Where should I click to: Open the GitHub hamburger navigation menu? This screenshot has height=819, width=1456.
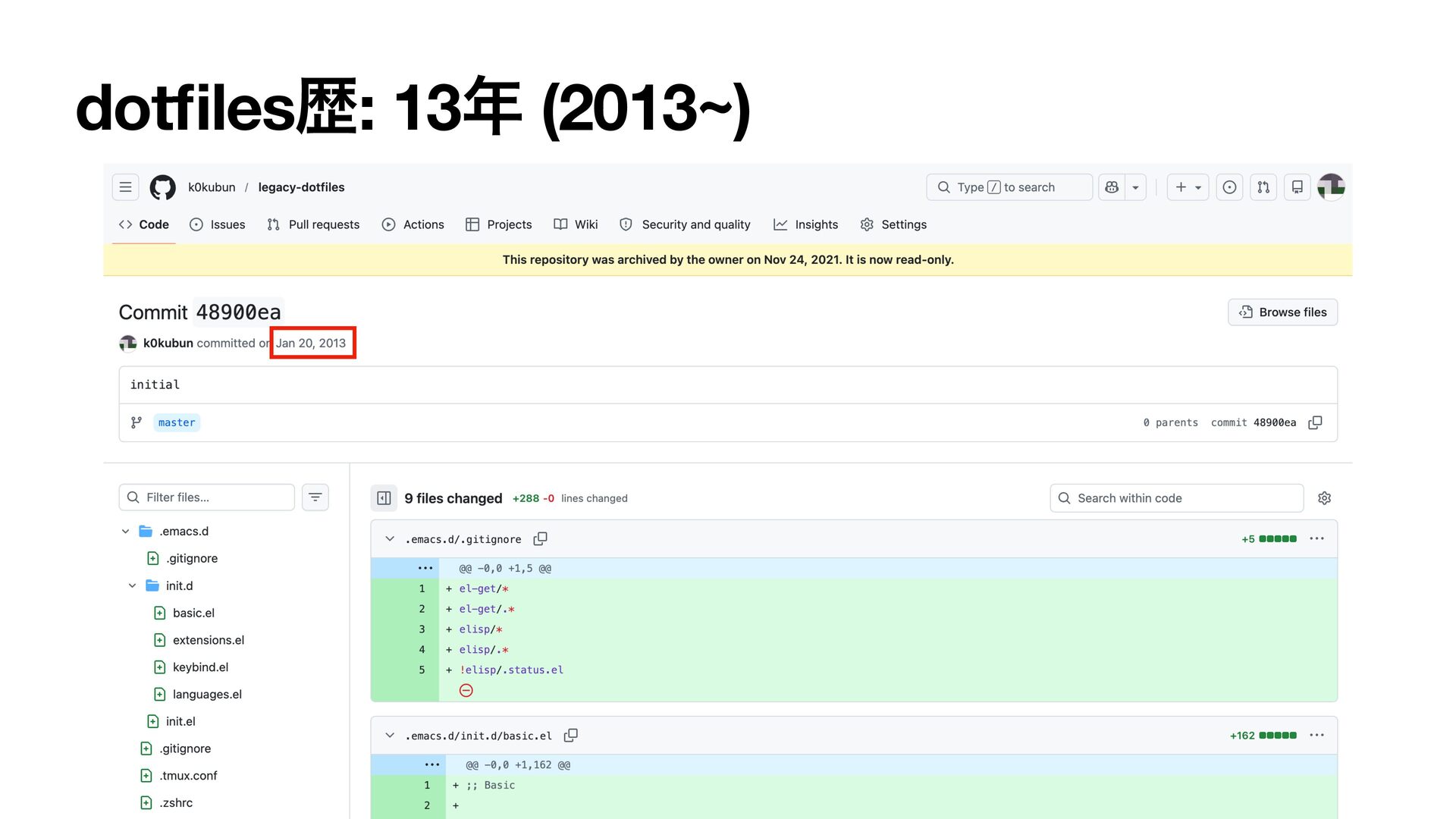pos(125,187)
